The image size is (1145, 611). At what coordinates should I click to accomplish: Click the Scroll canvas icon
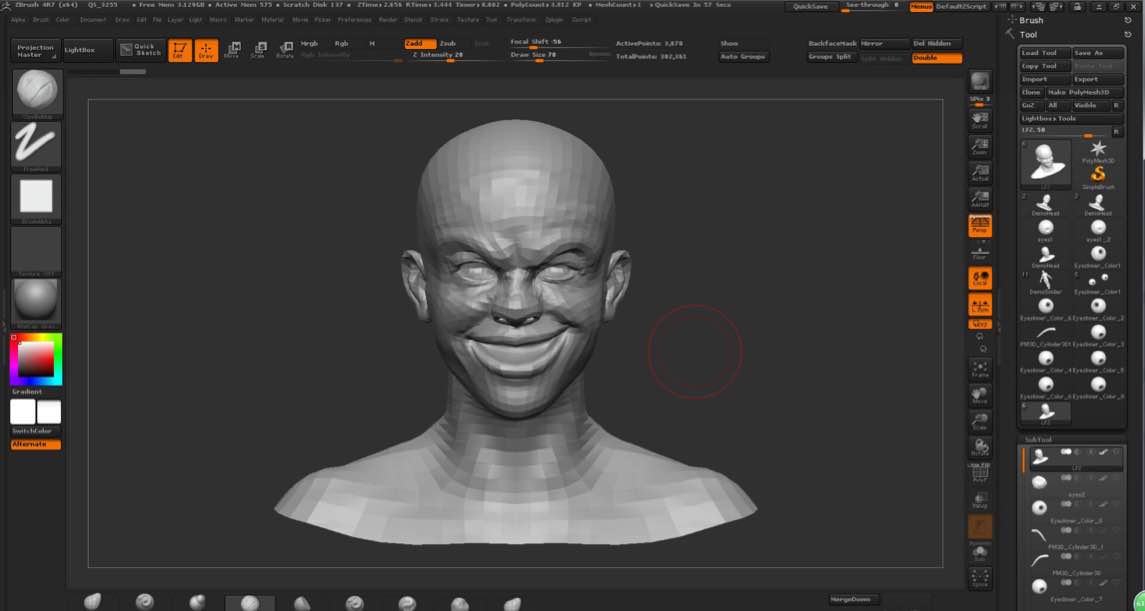(980, 120)
